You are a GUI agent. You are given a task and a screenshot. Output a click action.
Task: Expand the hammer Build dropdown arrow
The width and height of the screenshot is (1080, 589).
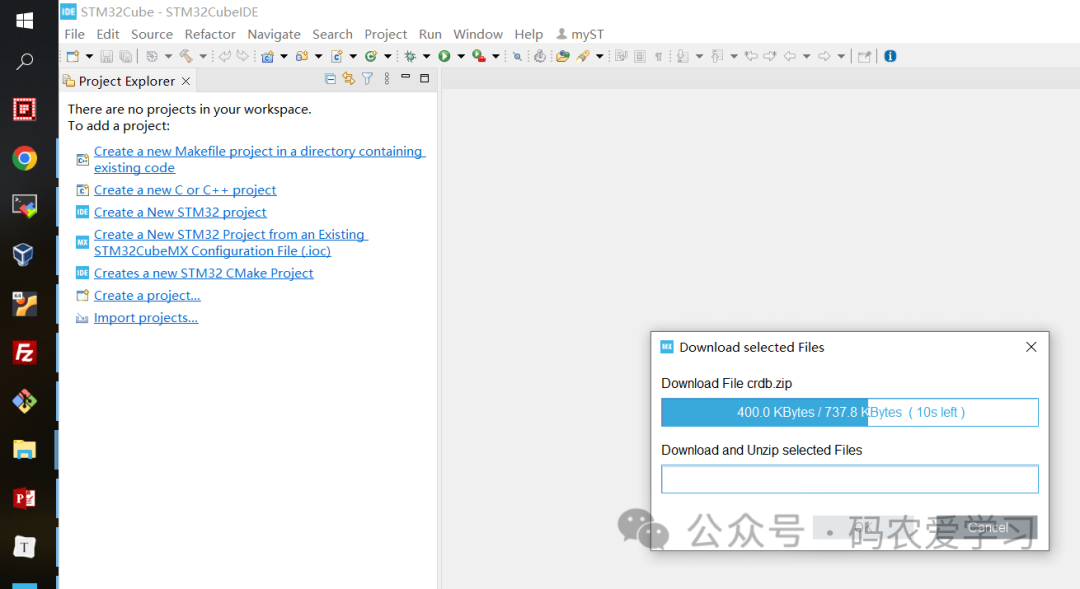tap(203, 56)
